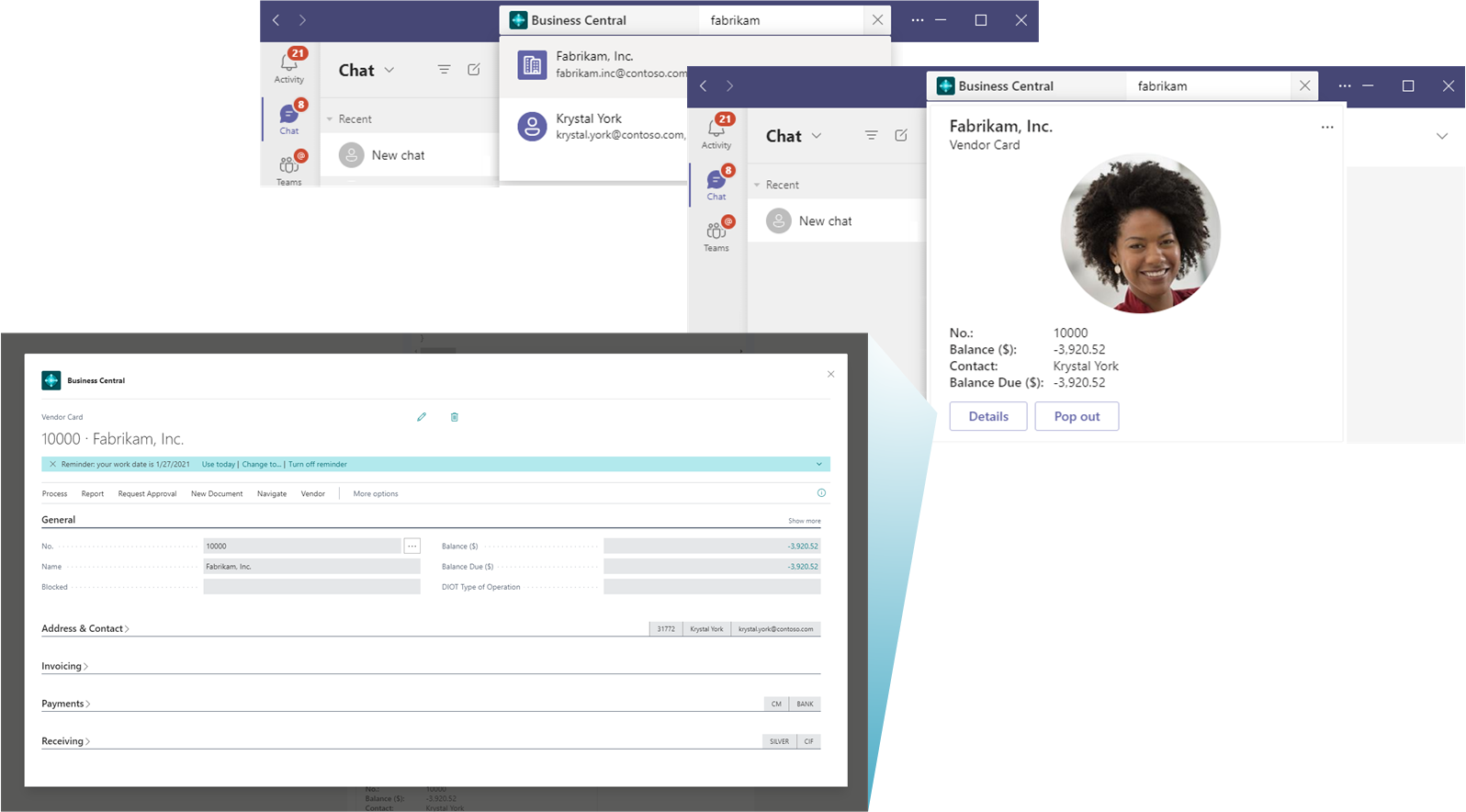Collapse Recent section in back Teams window

[x=330, y=119]
